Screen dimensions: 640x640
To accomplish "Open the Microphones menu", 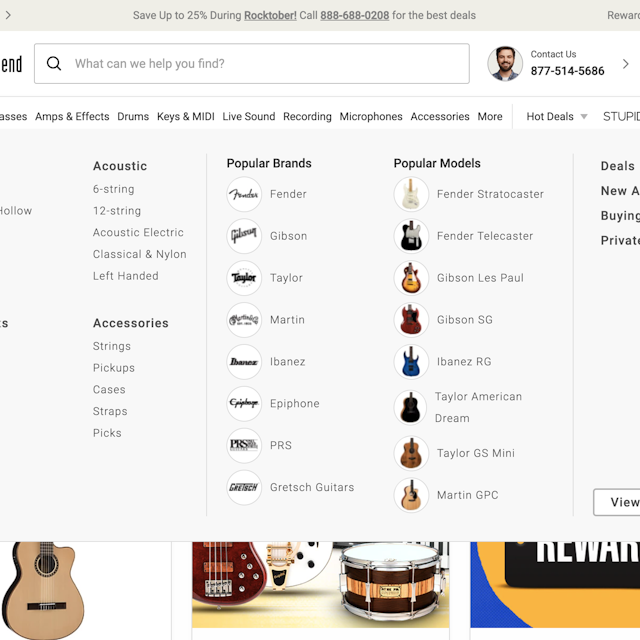I will pos(371,116).
